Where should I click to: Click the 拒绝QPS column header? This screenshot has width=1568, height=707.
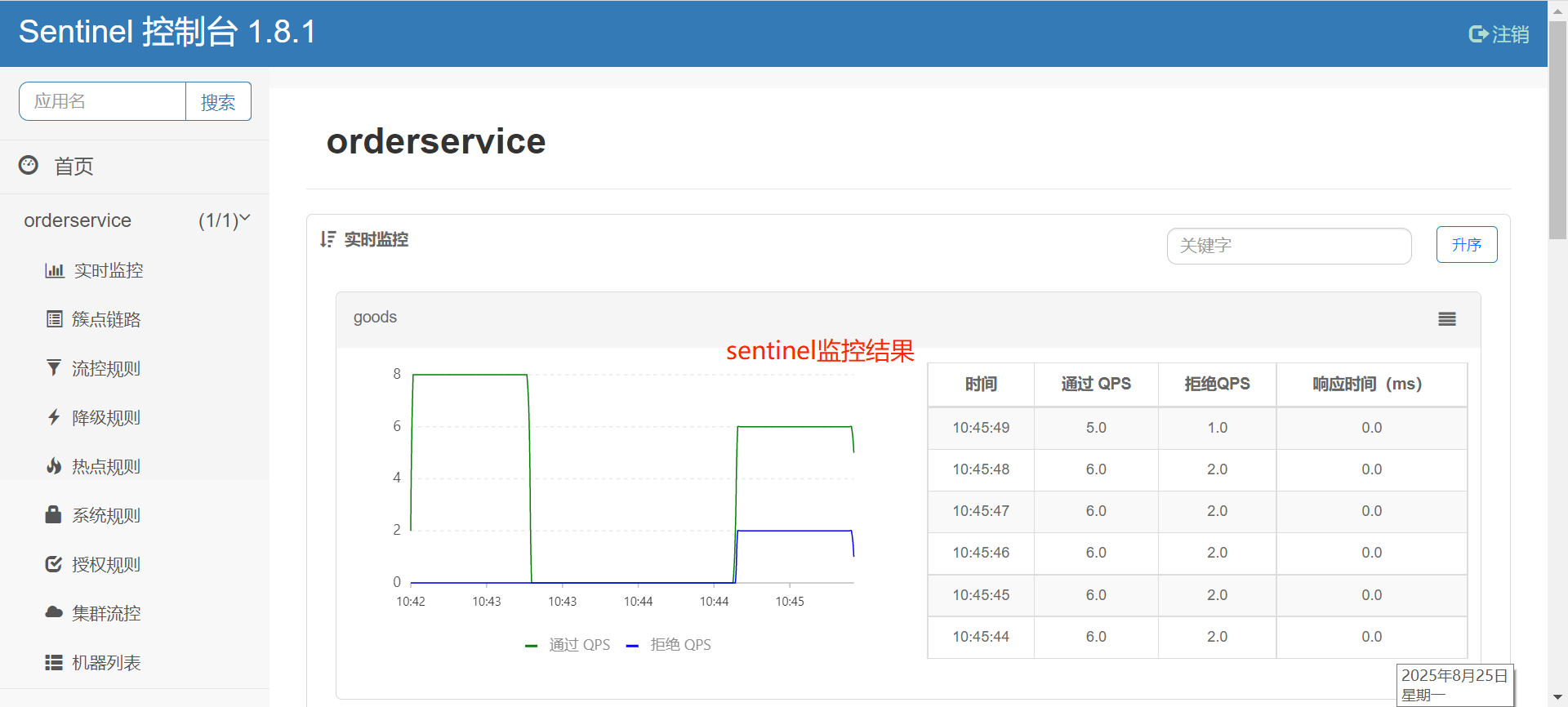[1217, 384]
